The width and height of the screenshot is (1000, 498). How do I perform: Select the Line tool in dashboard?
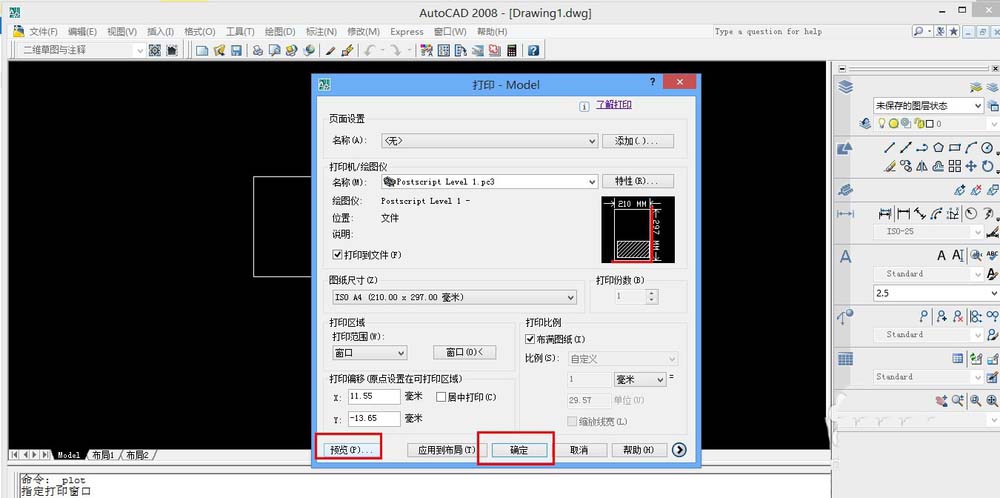click(x=889, y=148)
